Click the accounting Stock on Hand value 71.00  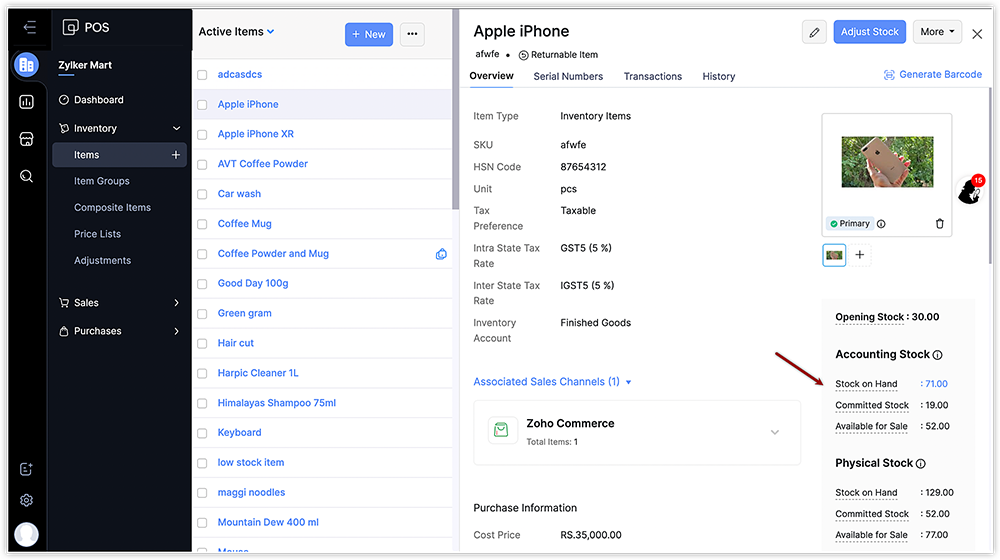(936, 384)
